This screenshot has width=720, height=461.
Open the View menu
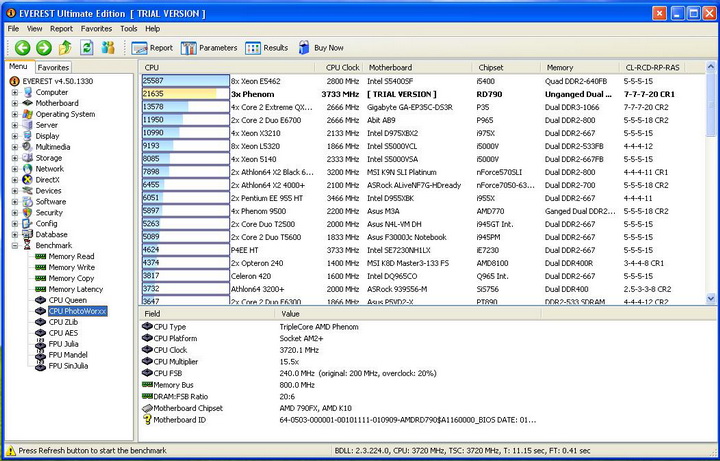click(x=34, y=28)
